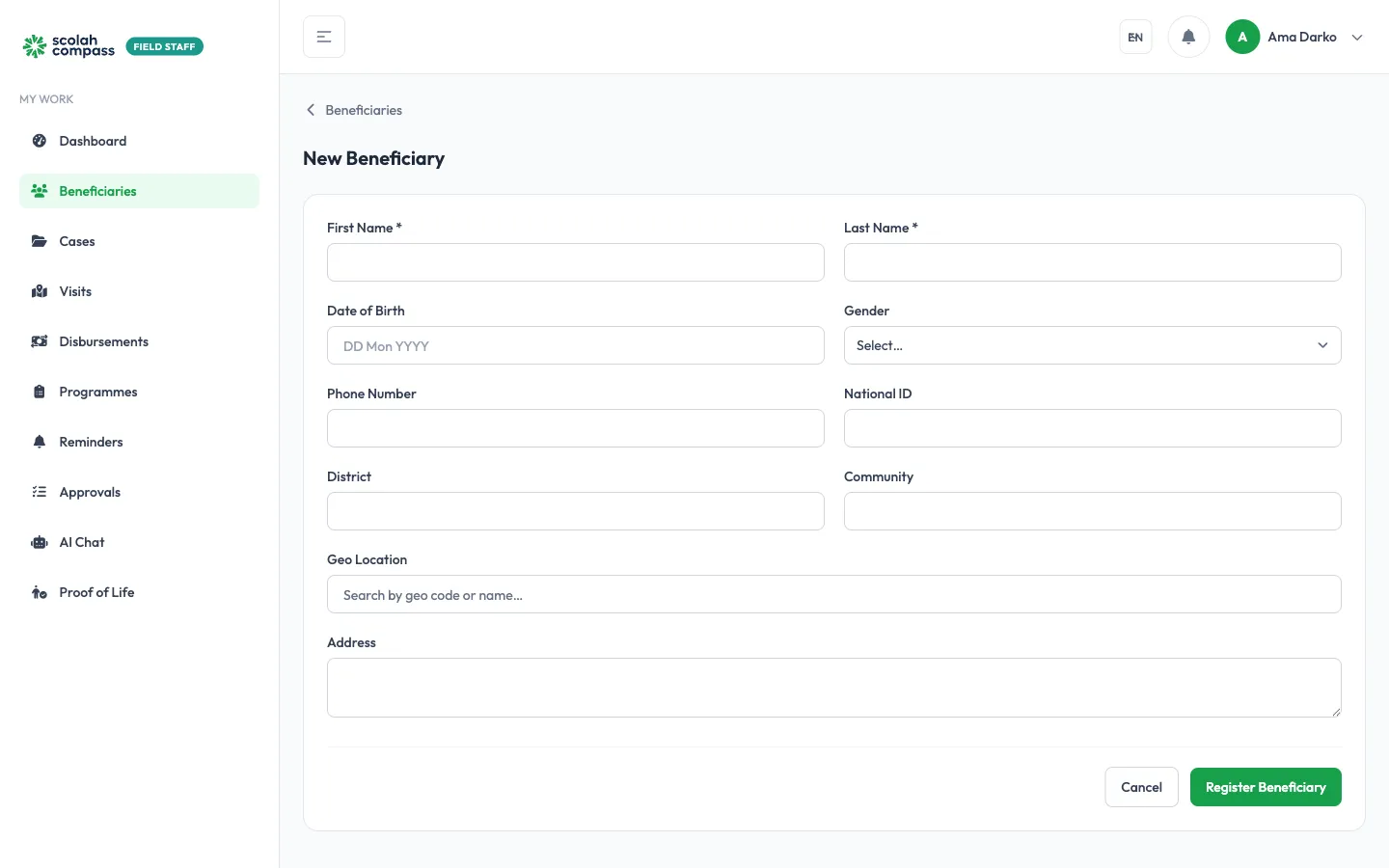
Task: Click the Beneficiaries people icon
Action: pos(40,191)
